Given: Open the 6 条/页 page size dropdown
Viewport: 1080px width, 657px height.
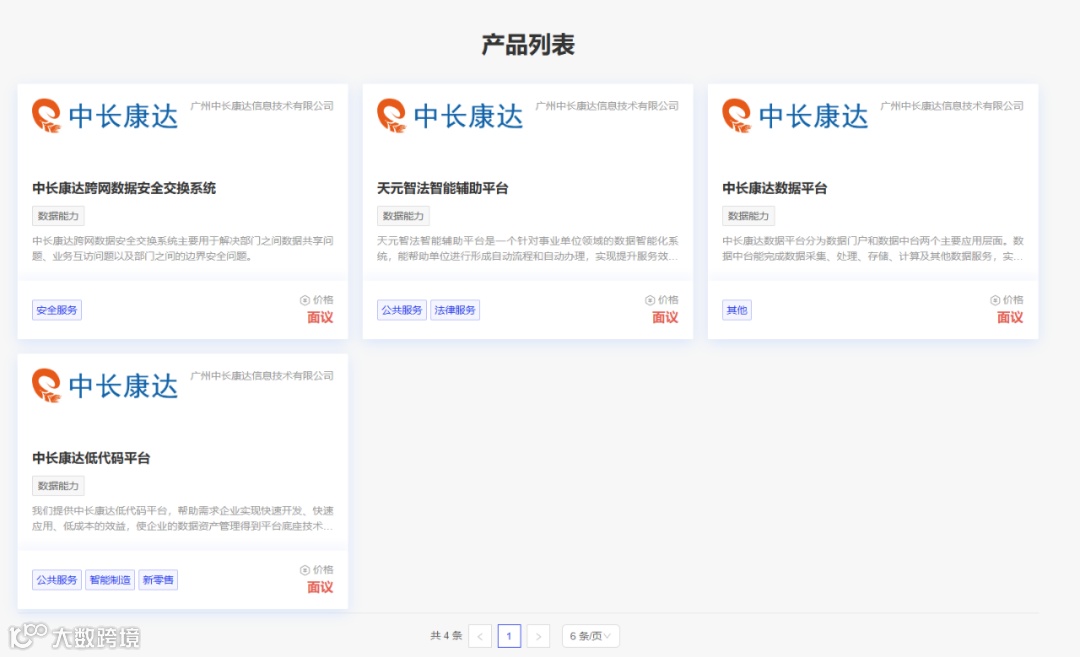Looking at the screenshot, I should (x=590, y=636).
